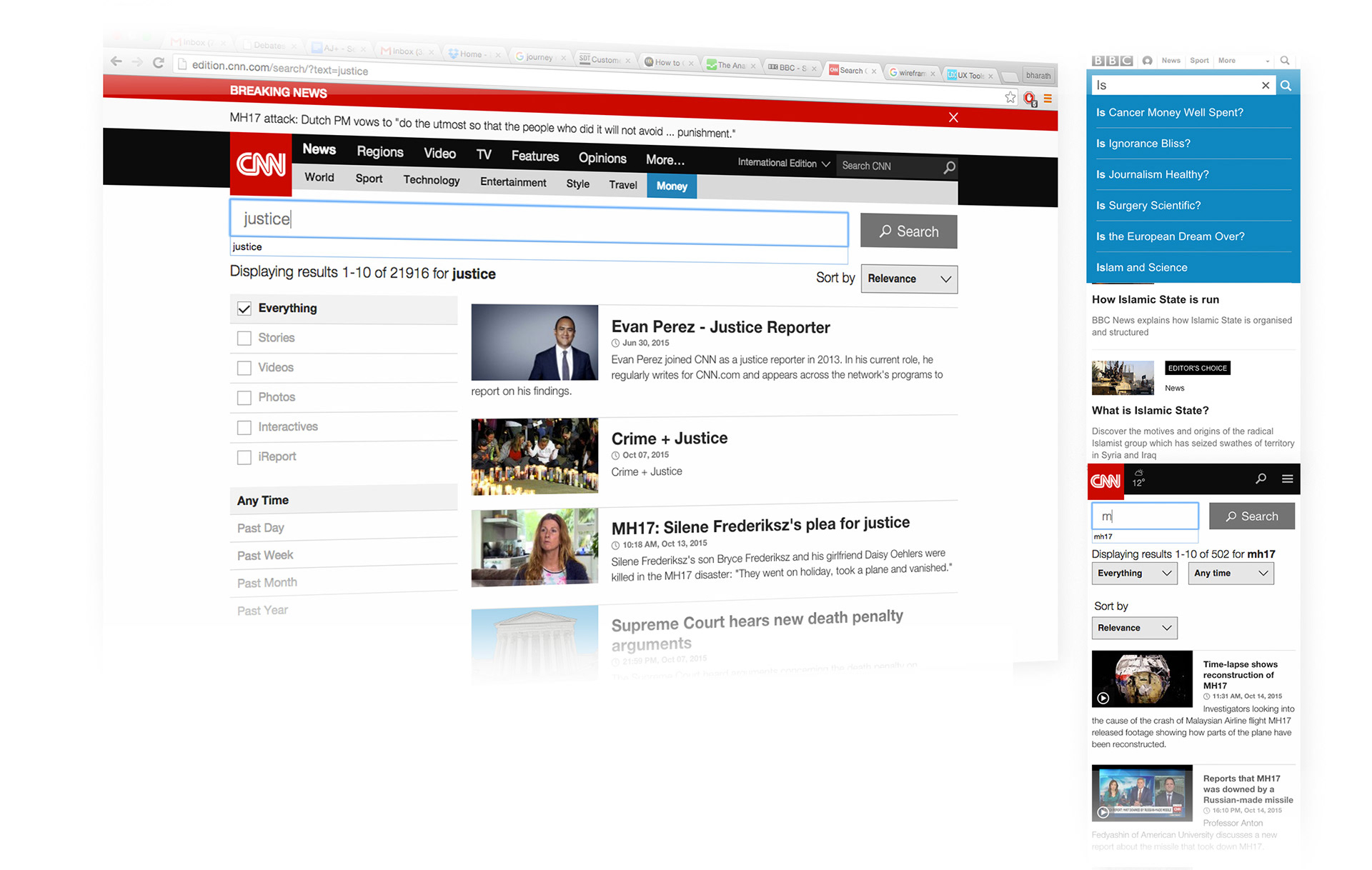This screenshot has width=1372, height=870.
Task: Click the BBC logo
Action: tap(1112, 61)
